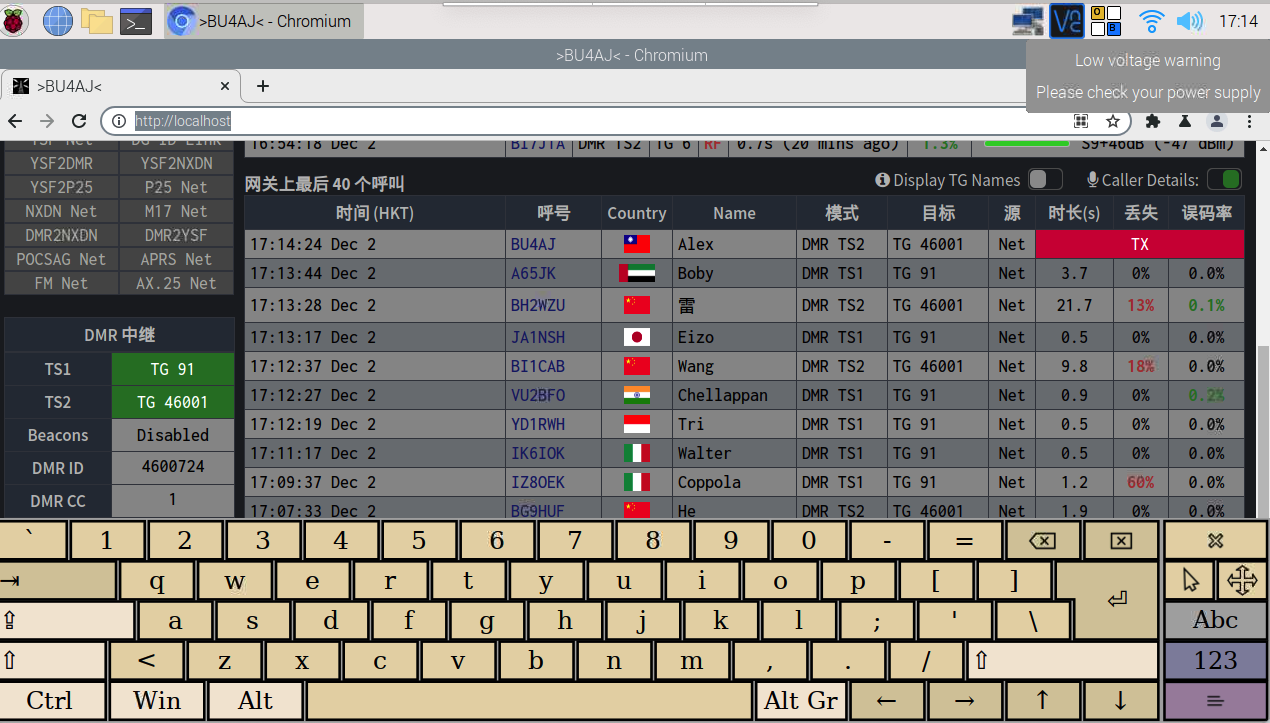This screenshot has height=723, width=1270.
Task: Open the Raspberry Pi main menu
Action: [x=15, y=20]
